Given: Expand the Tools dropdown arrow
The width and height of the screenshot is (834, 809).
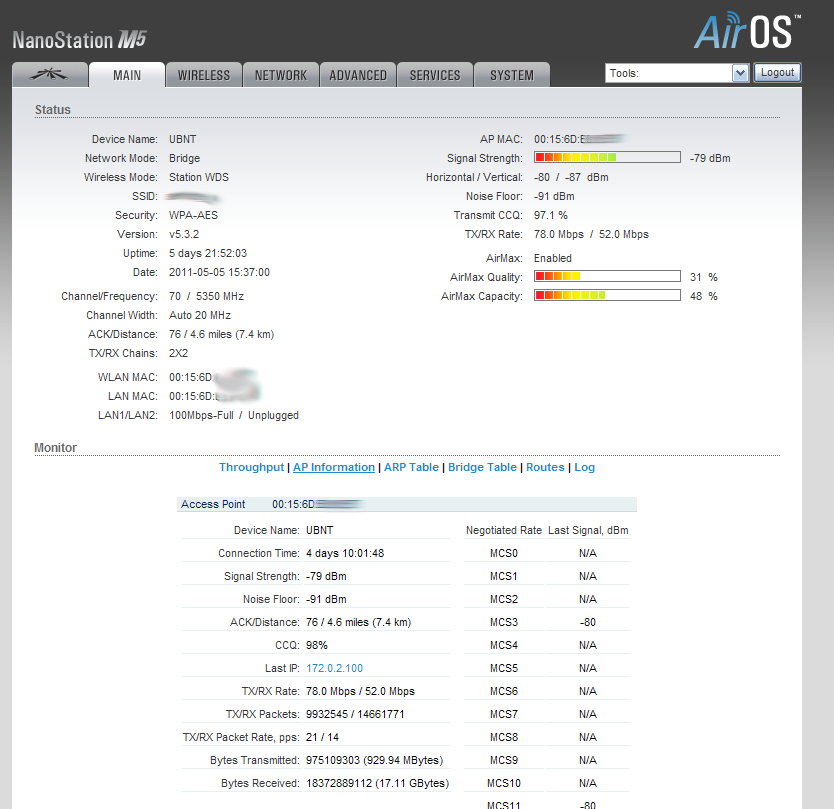Looking at the screenshot, I should point(740,73).
